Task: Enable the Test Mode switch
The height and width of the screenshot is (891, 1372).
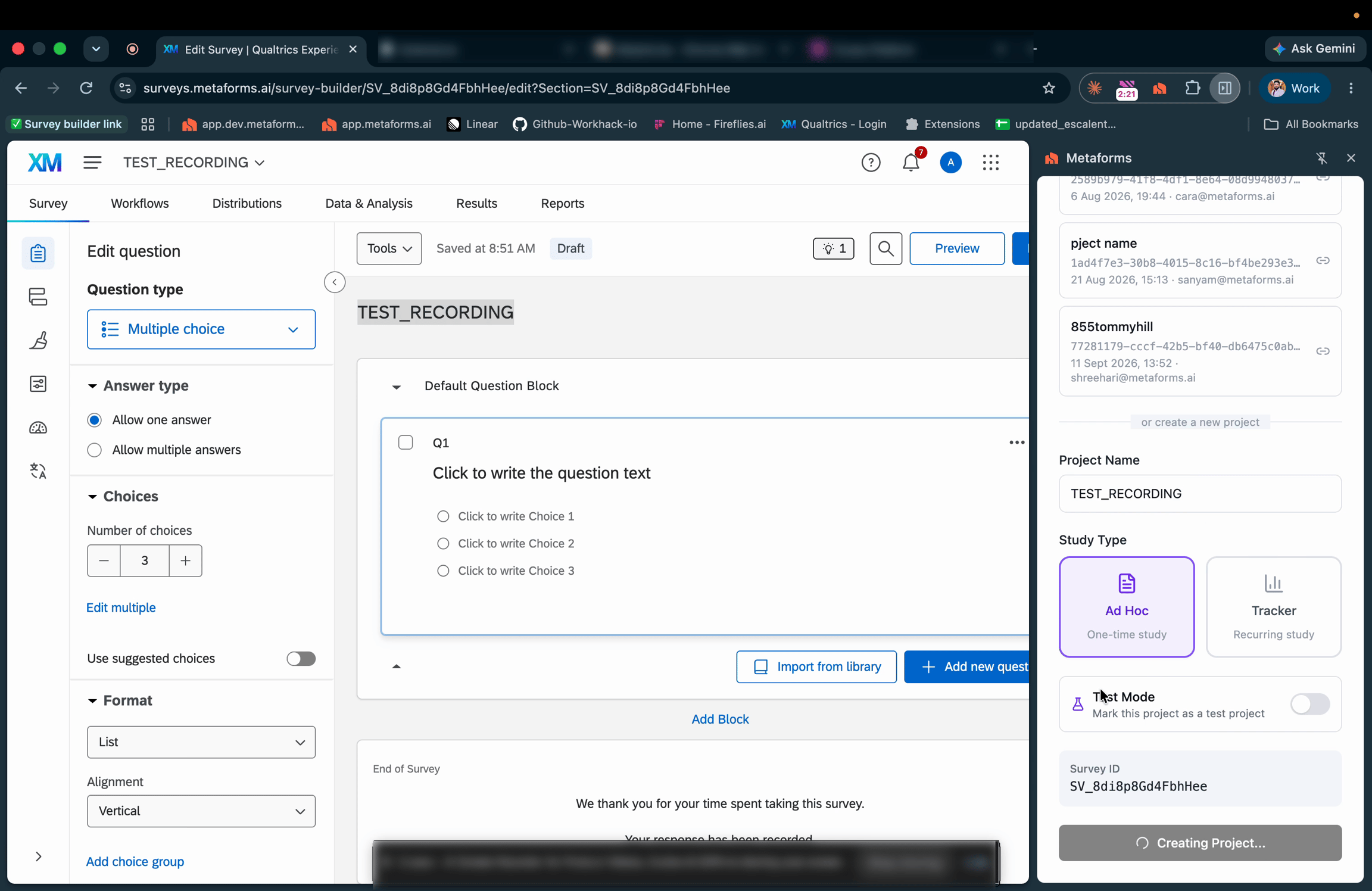Action: [x=1309, y=704]
